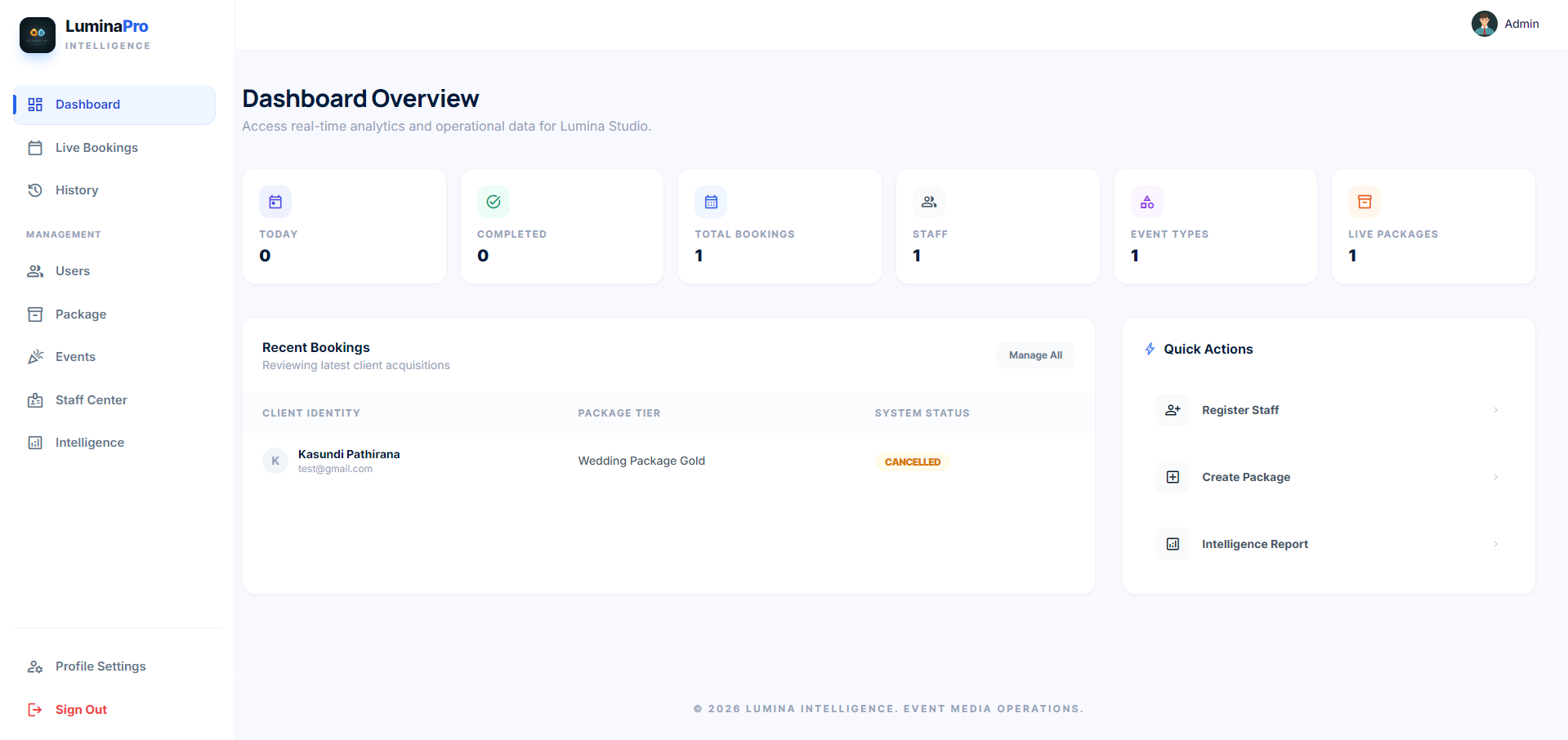
Task: Open the Package section
Action: pos(114,314)
